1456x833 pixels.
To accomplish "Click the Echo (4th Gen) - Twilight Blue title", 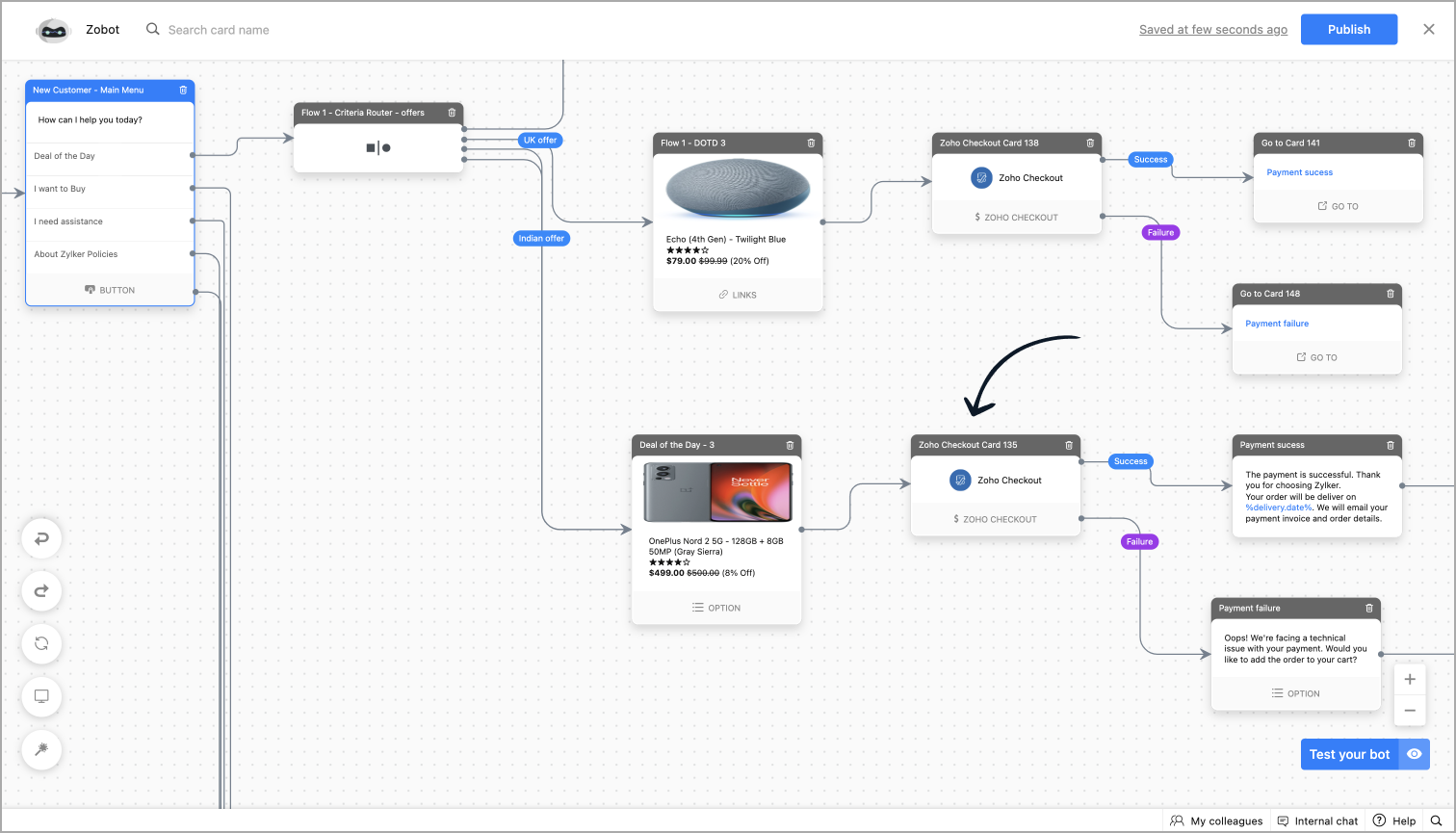I will point(726,240).
